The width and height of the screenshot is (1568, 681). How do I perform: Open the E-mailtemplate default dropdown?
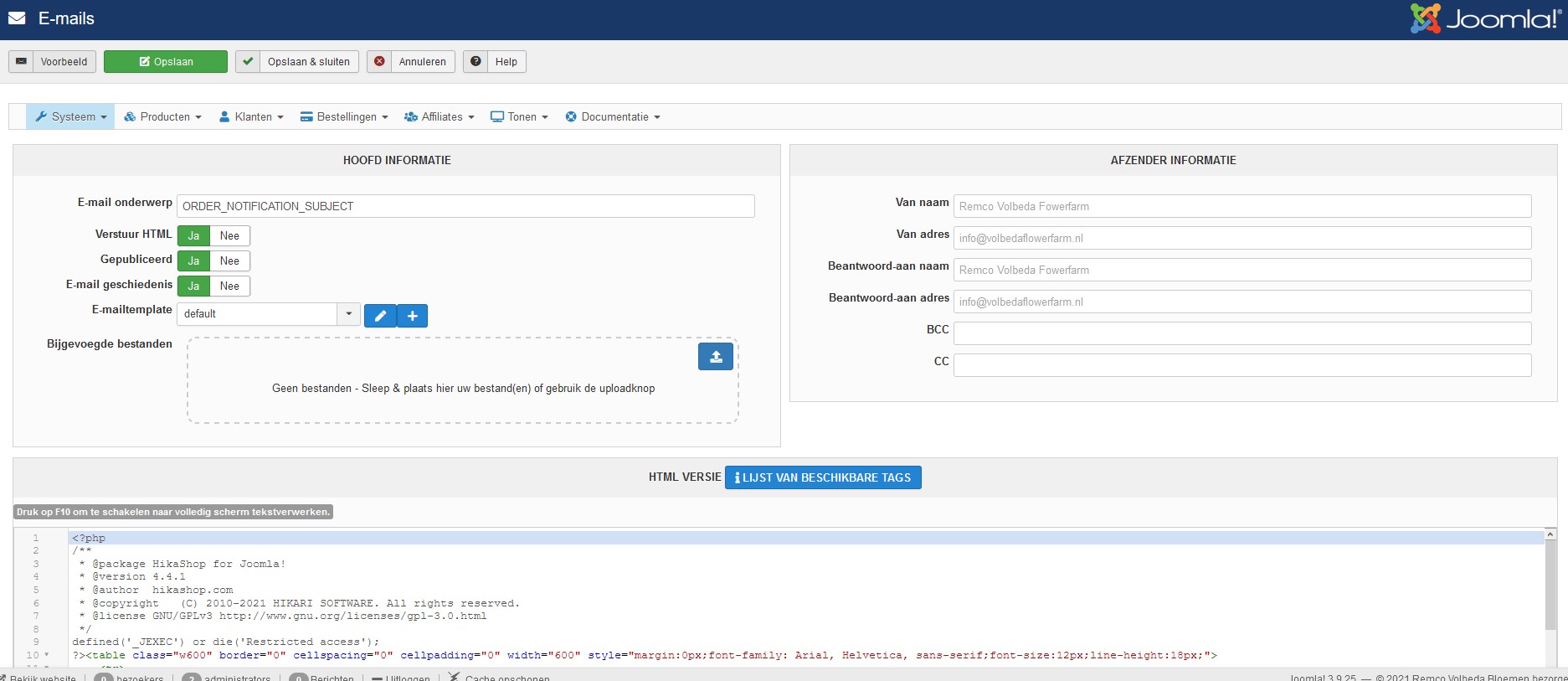pos(348,314)
